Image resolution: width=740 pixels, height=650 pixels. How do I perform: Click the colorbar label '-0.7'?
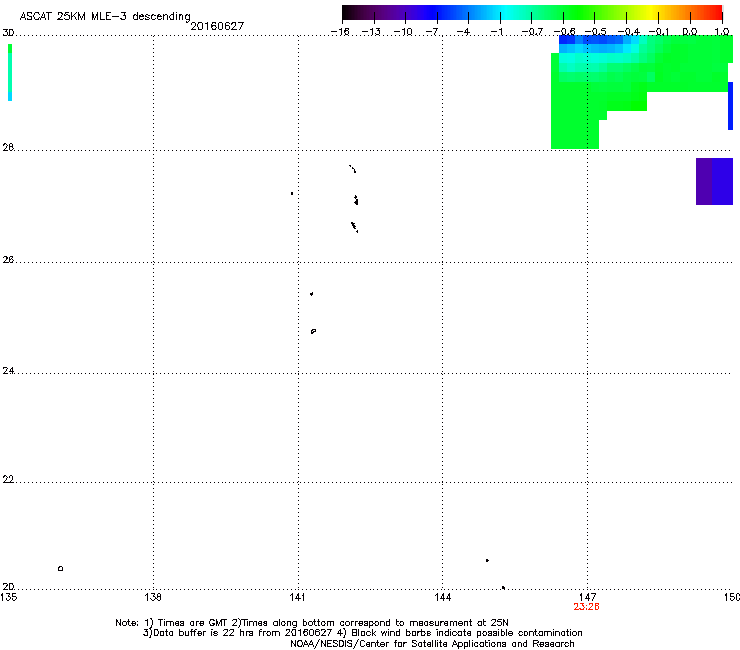(x=532, y=32)
